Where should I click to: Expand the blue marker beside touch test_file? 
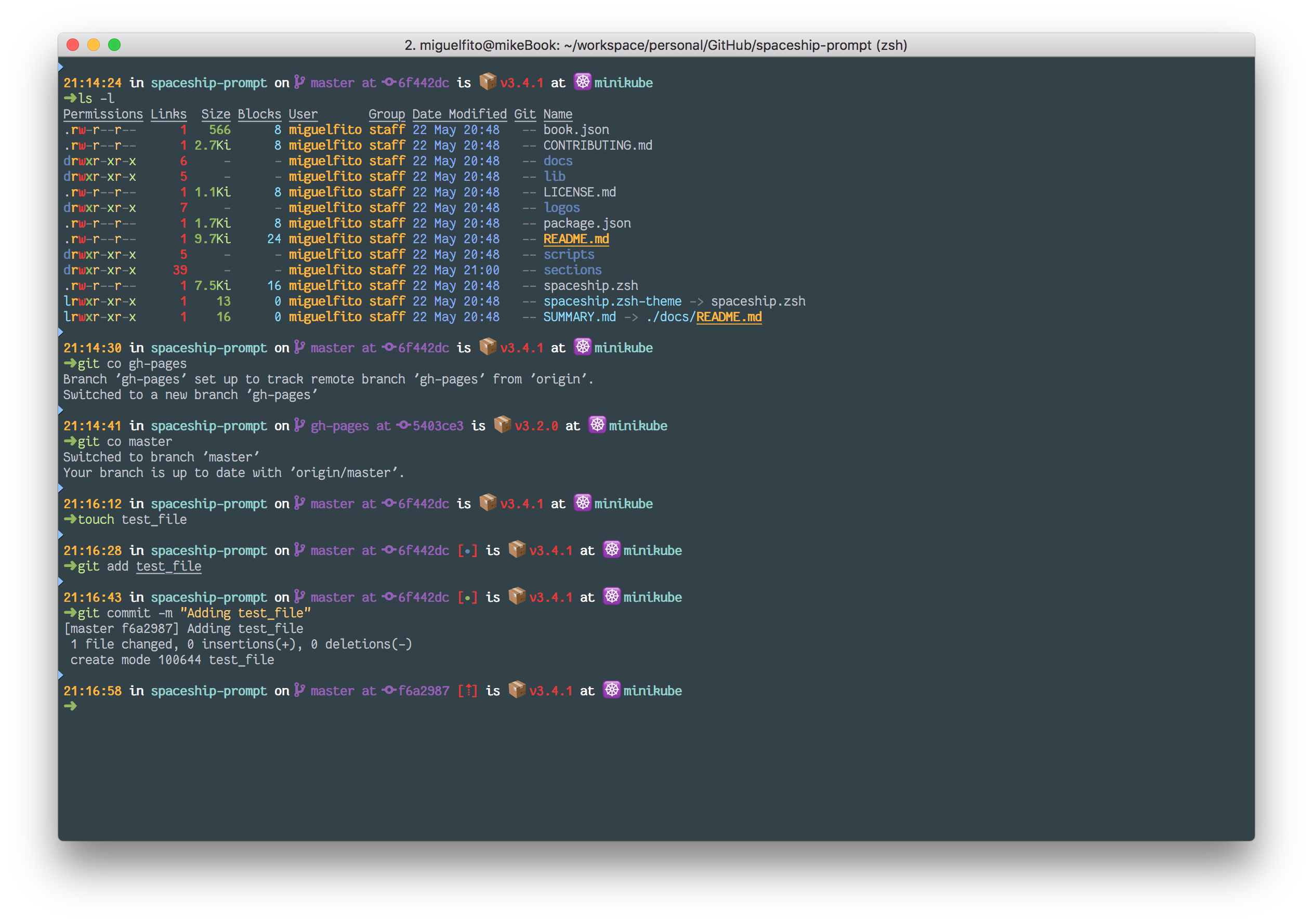pyautogui.click(x=60, y=489)
